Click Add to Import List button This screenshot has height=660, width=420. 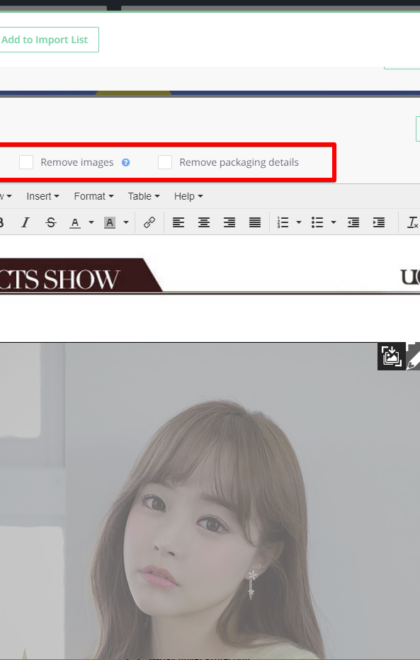click(49, 40)
